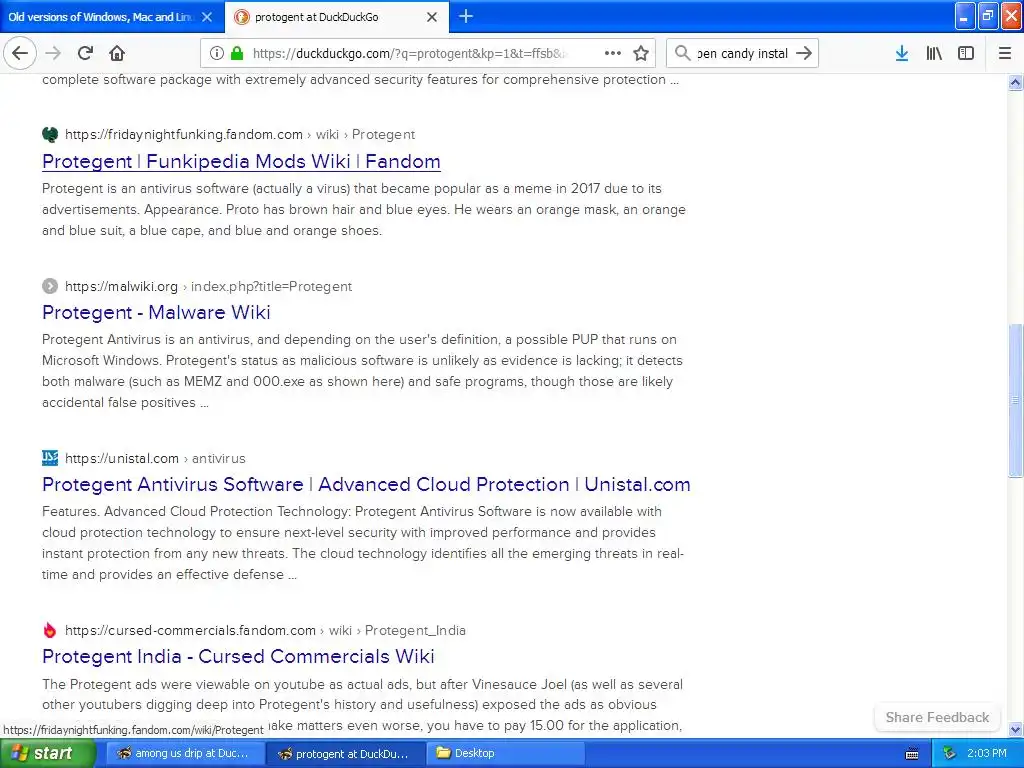Viewport: 1024px width, 768px height.
Task: Open Protegent Funkipedia Mods Wiki link
Action: [241, 161]
